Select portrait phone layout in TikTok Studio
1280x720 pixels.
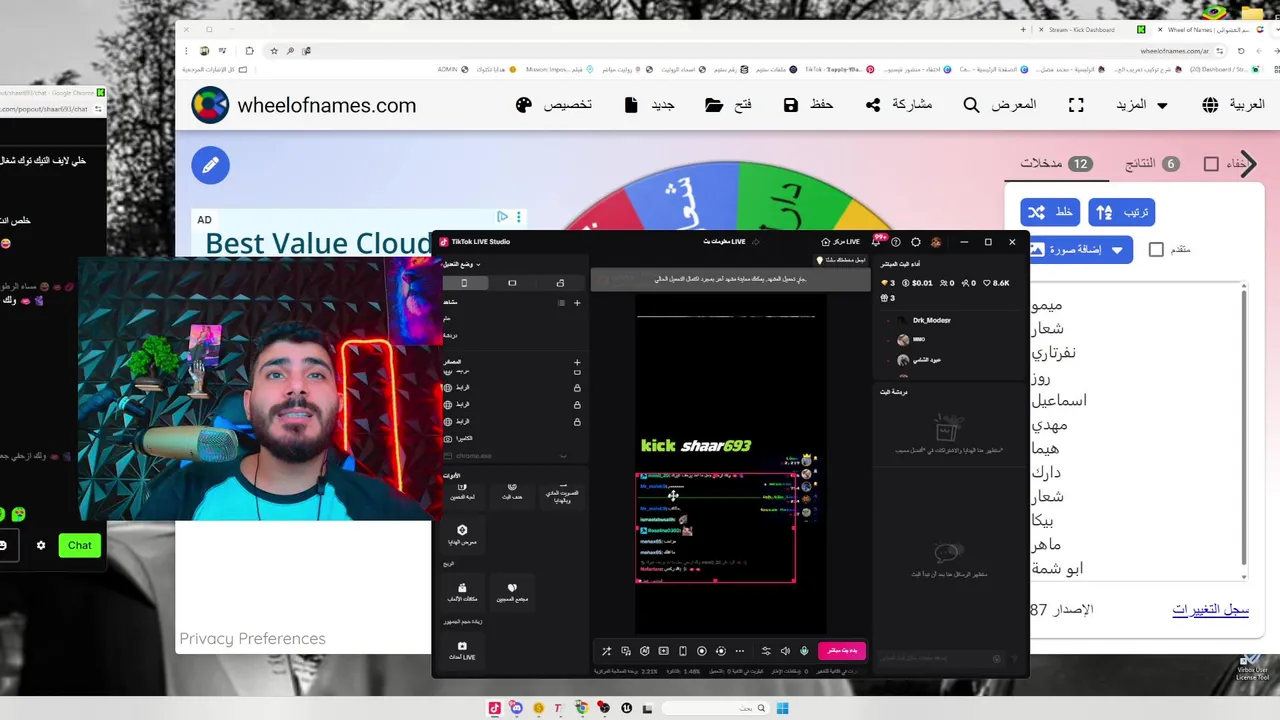[464, 283]
